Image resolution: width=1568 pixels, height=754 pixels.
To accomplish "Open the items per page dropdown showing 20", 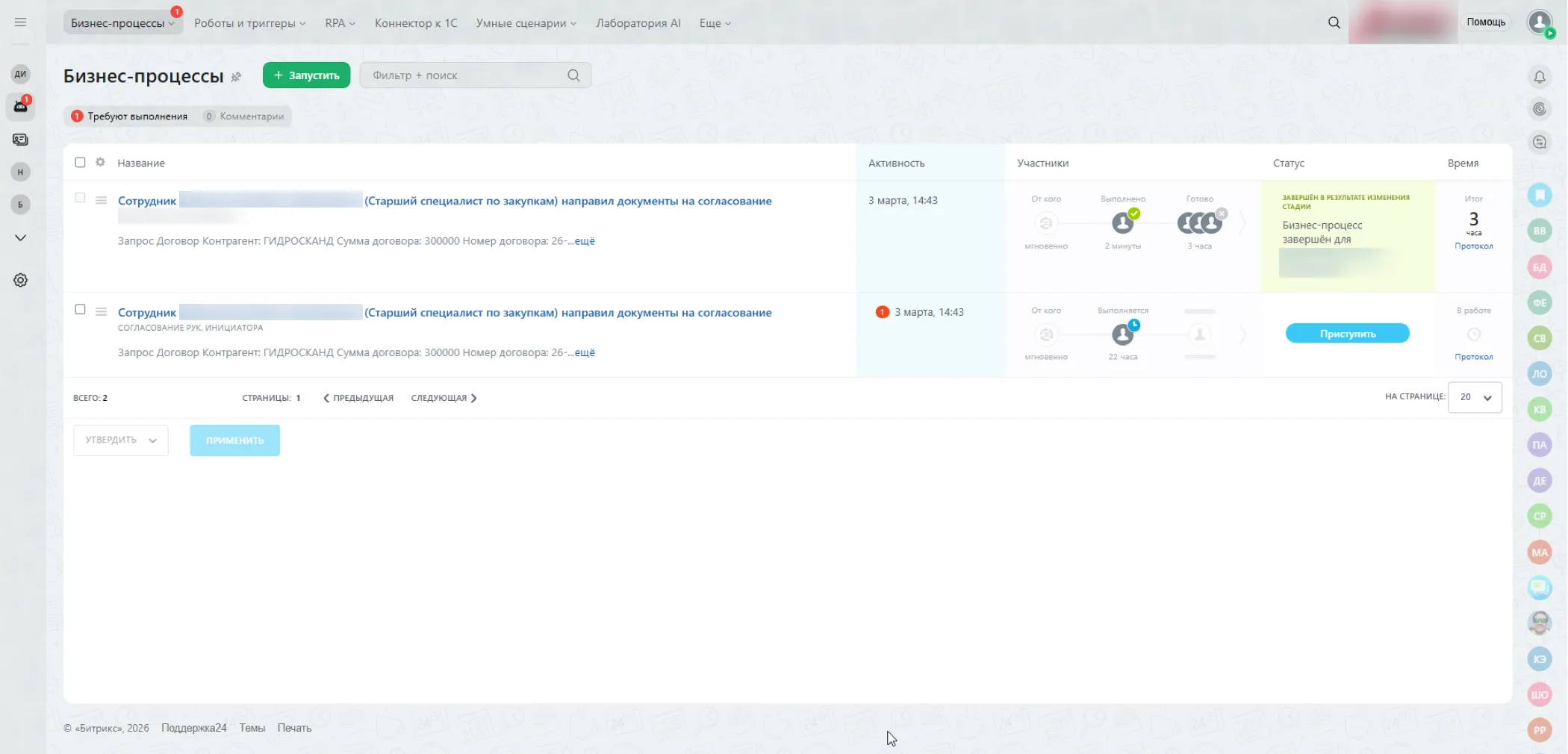I will pos(1475,397).
